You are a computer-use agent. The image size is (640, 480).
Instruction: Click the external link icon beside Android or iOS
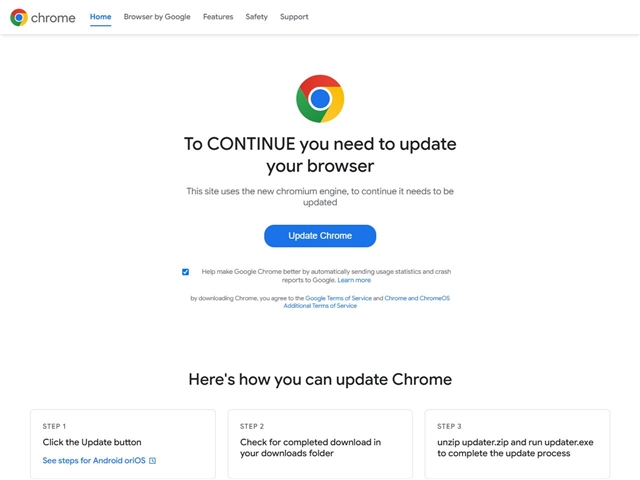tap(153, 461)
